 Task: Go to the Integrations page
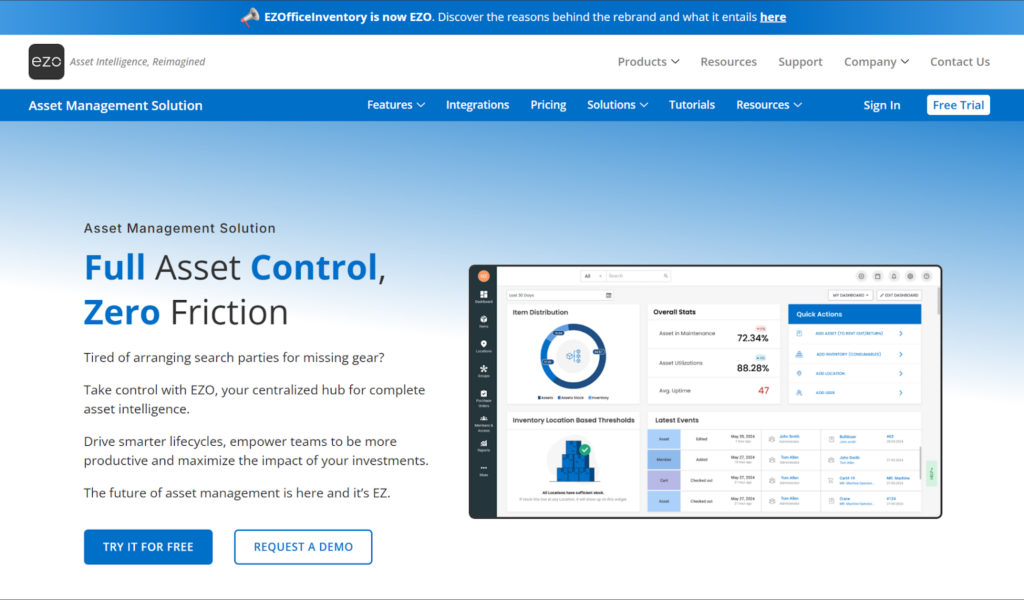click(477, 105)
